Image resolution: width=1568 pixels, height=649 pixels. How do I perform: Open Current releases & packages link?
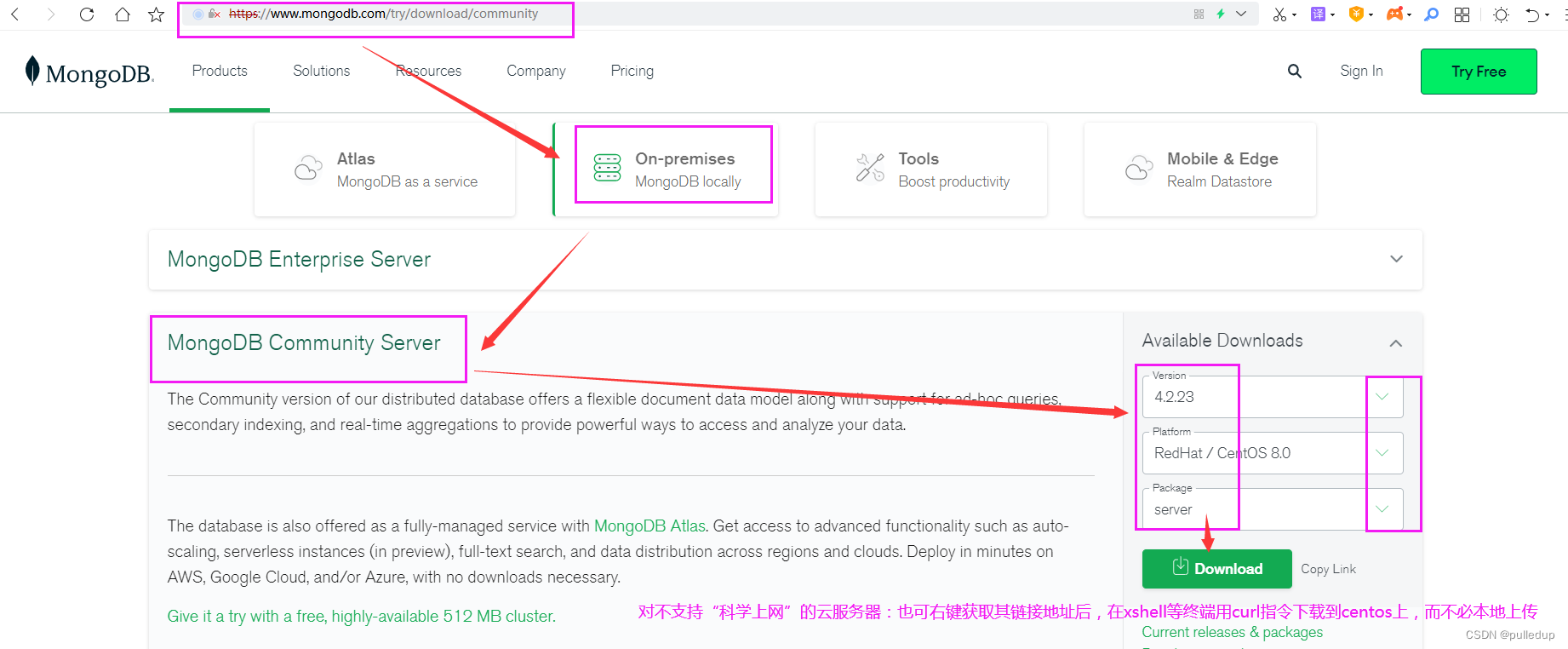(1233, 632)
